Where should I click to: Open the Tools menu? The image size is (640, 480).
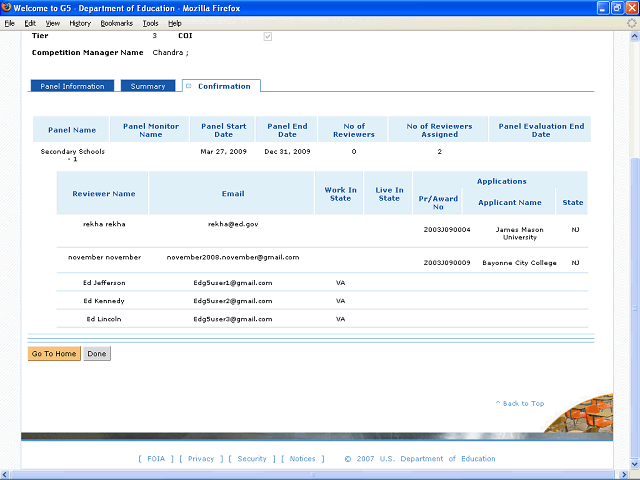[150, 23]
